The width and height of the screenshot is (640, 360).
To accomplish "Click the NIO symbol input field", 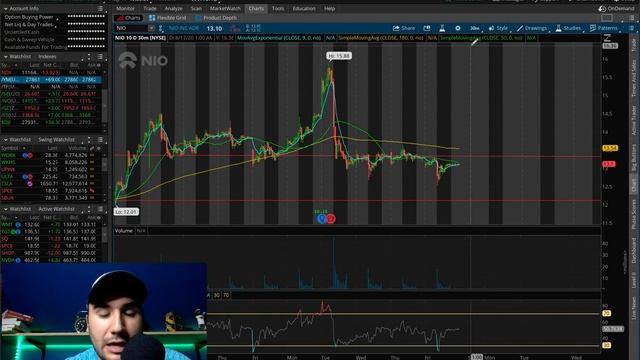I will (x=131, y=28).
